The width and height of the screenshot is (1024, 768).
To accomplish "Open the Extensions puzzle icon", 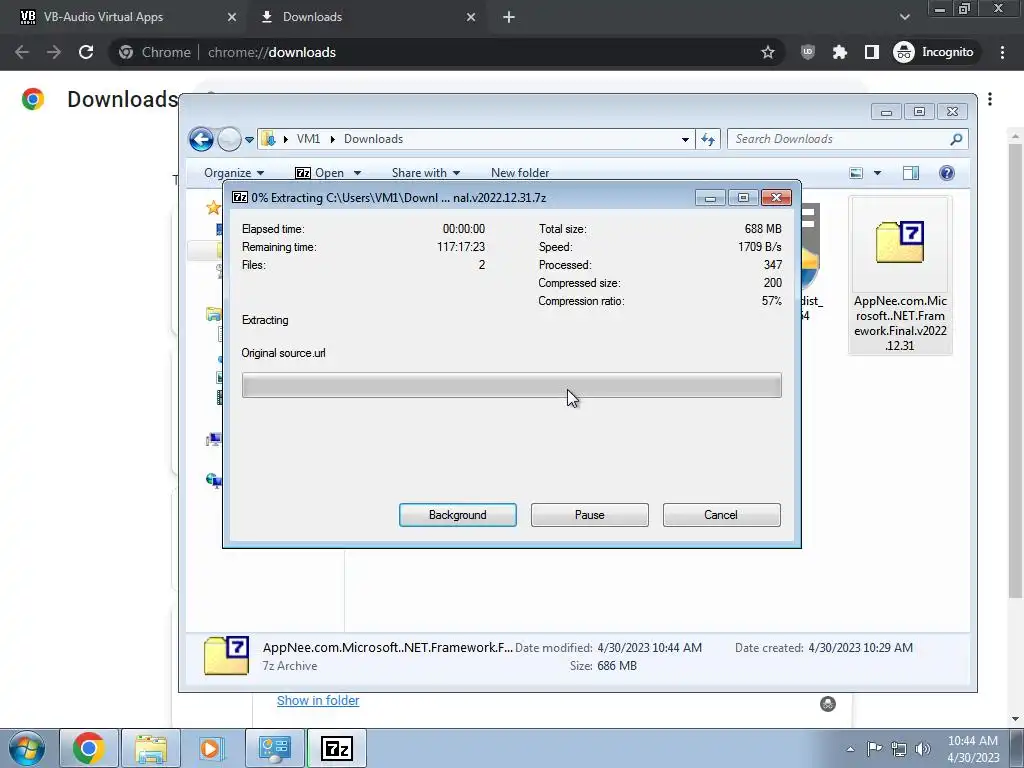I will pos(840,52).
